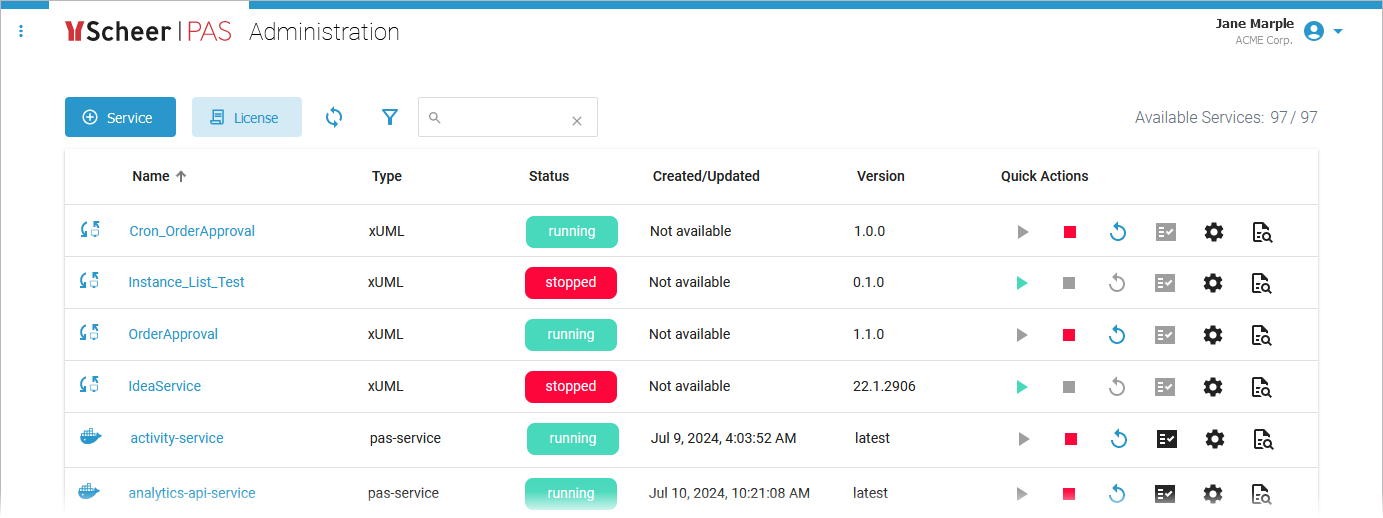Open the Cron_OrderApproval service link
The image size is (1383, 518).
[192, 231]
